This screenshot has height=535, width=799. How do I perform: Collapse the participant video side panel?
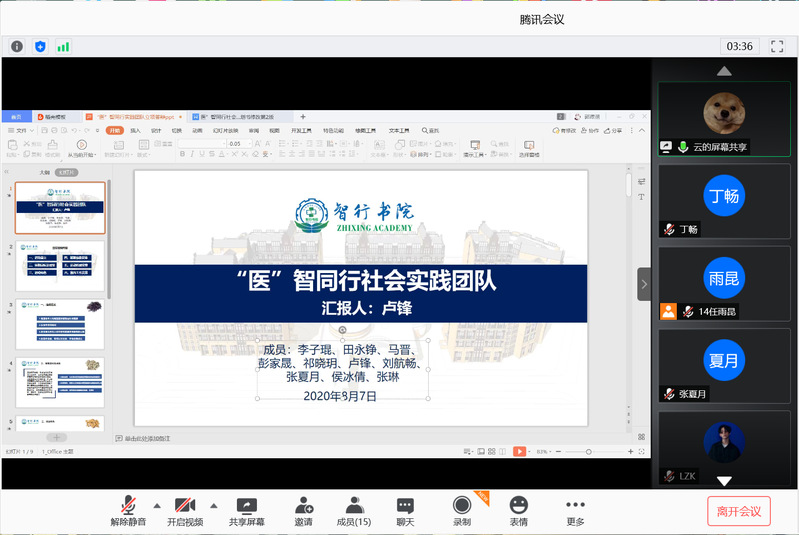click(644, 284)
